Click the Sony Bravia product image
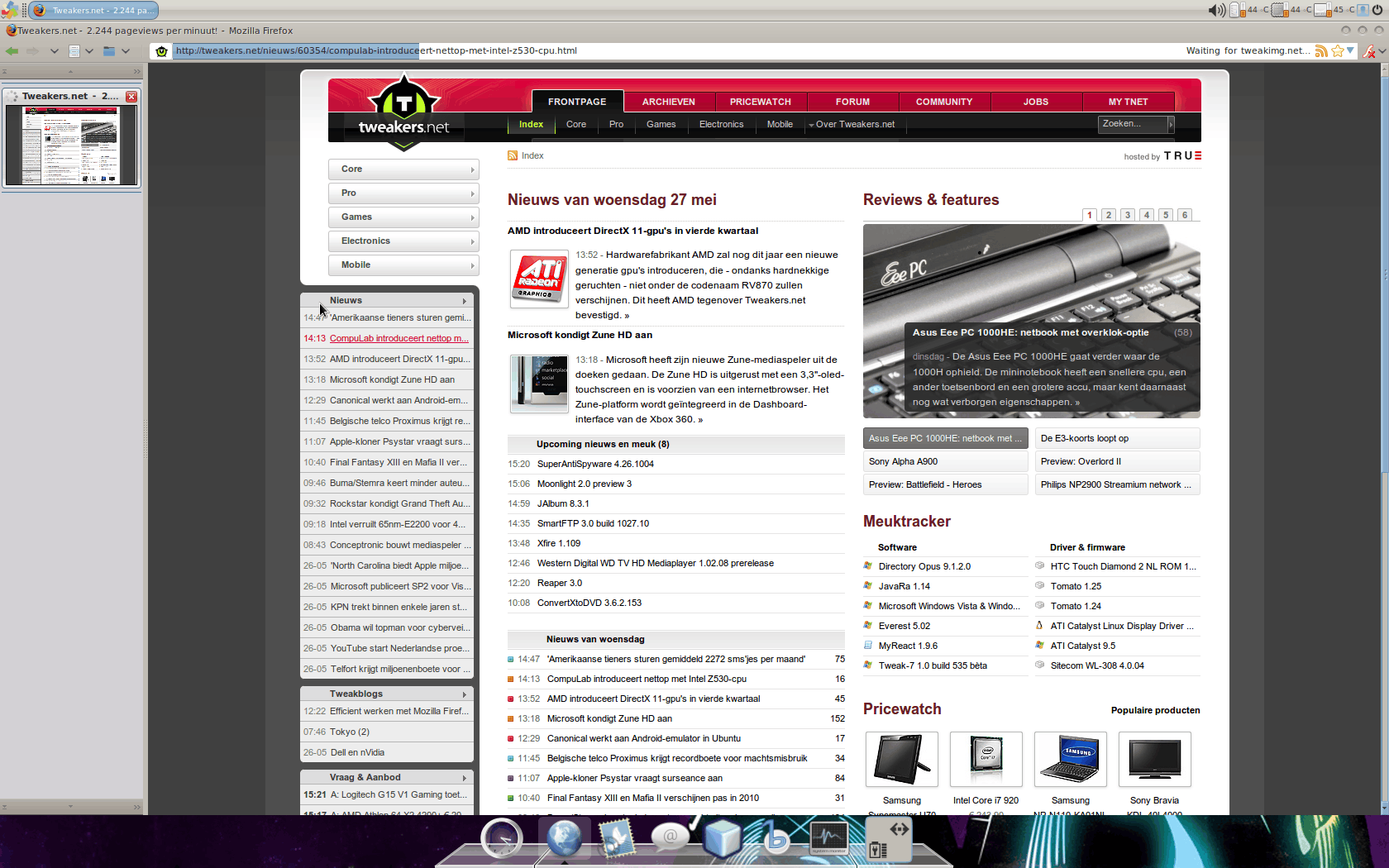 [1154, 759]
